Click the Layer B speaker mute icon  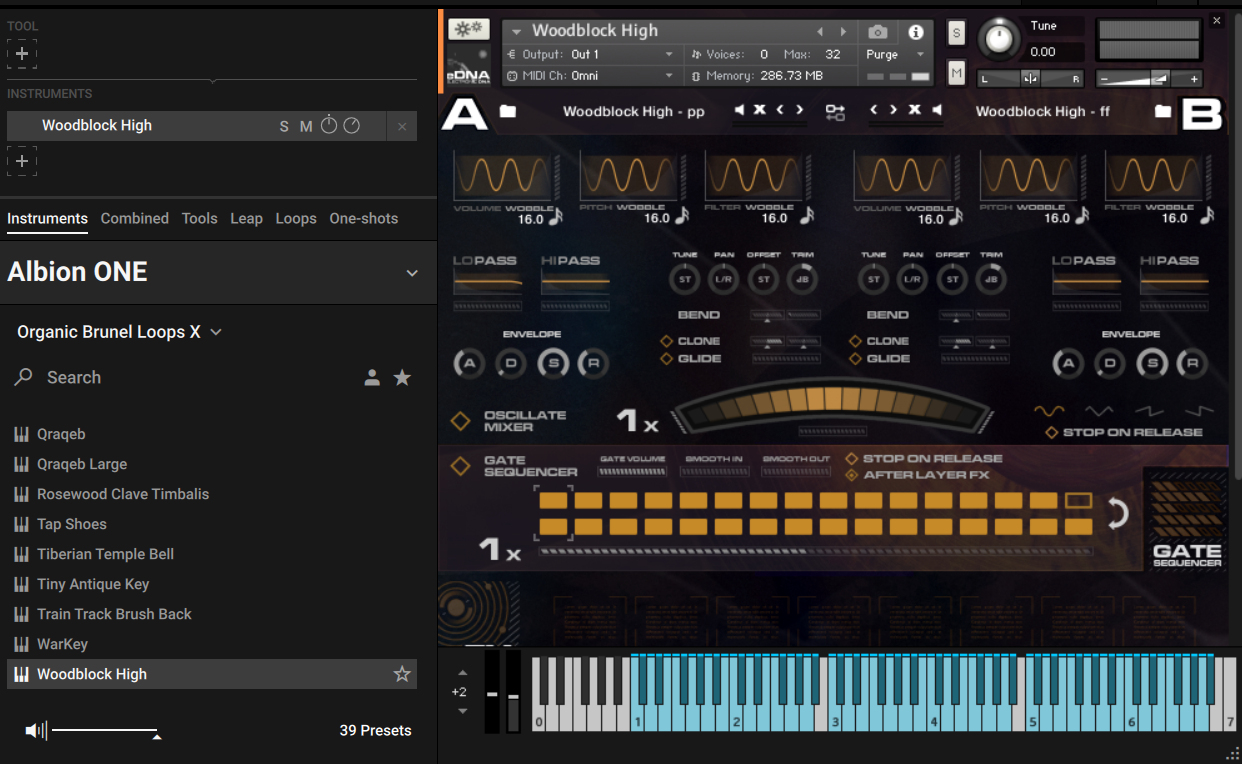pos(936,110)
